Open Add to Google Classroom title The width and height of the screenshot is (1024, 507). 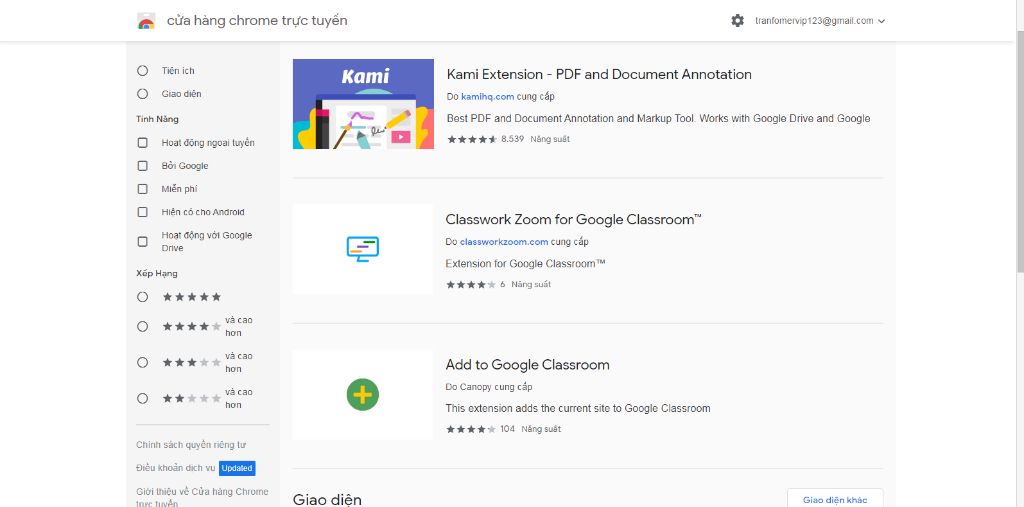click(x=528, y=365)
